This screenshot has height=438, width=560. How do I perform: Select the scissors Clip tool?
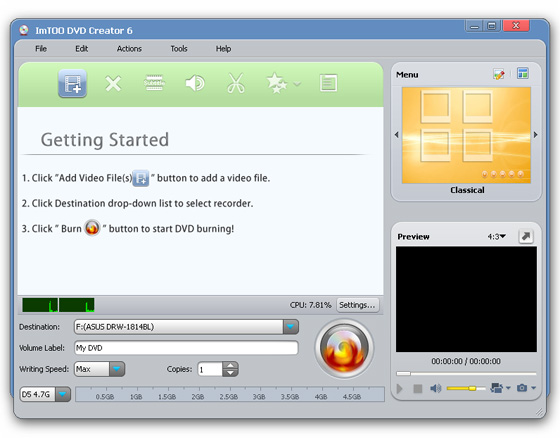(x=236, y=83)
